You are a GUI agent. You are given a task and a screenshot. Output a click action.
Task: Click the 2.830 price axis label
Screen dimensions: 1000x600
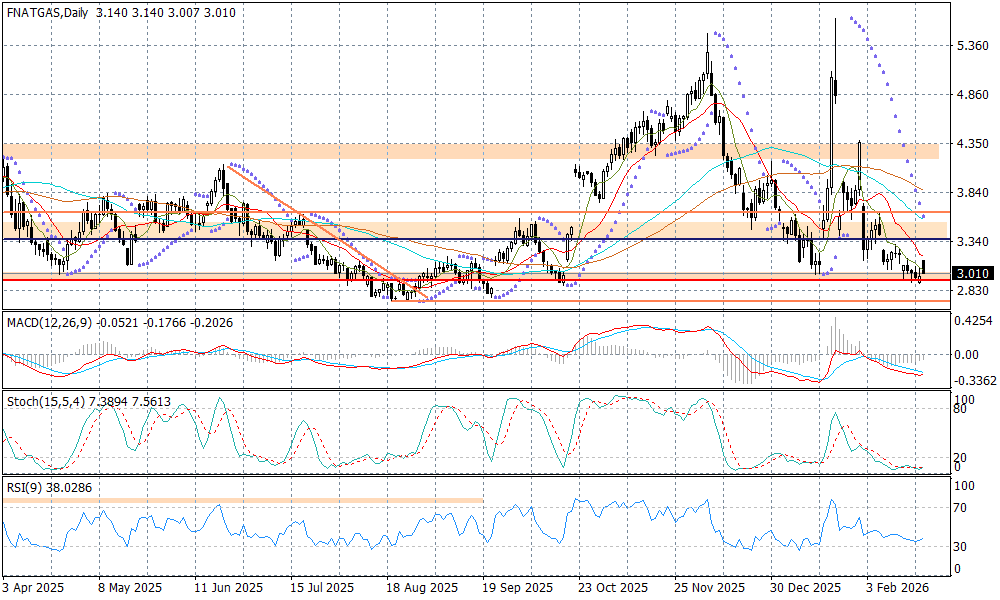(972, 291)
